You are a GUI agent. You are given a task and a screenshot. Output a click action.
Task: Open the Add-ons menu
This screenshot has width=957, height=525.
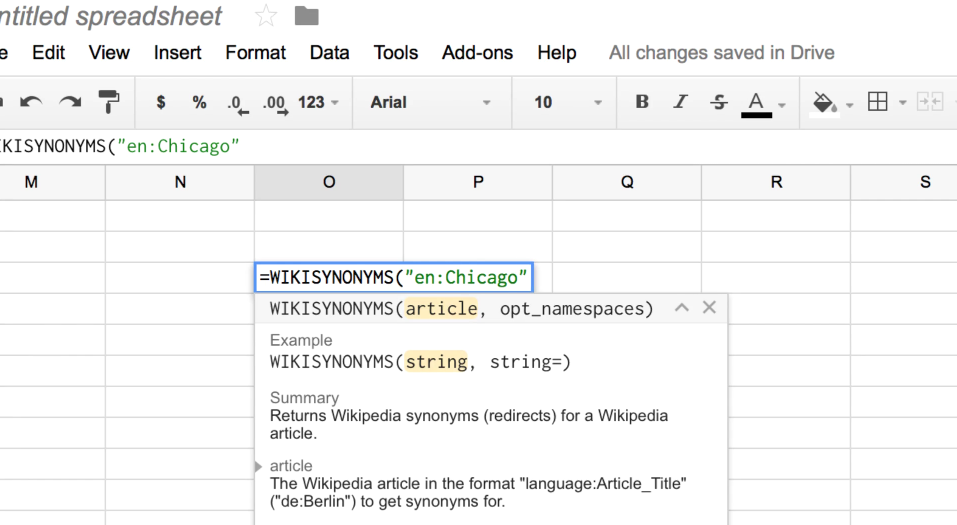click(x=477, y=53)
